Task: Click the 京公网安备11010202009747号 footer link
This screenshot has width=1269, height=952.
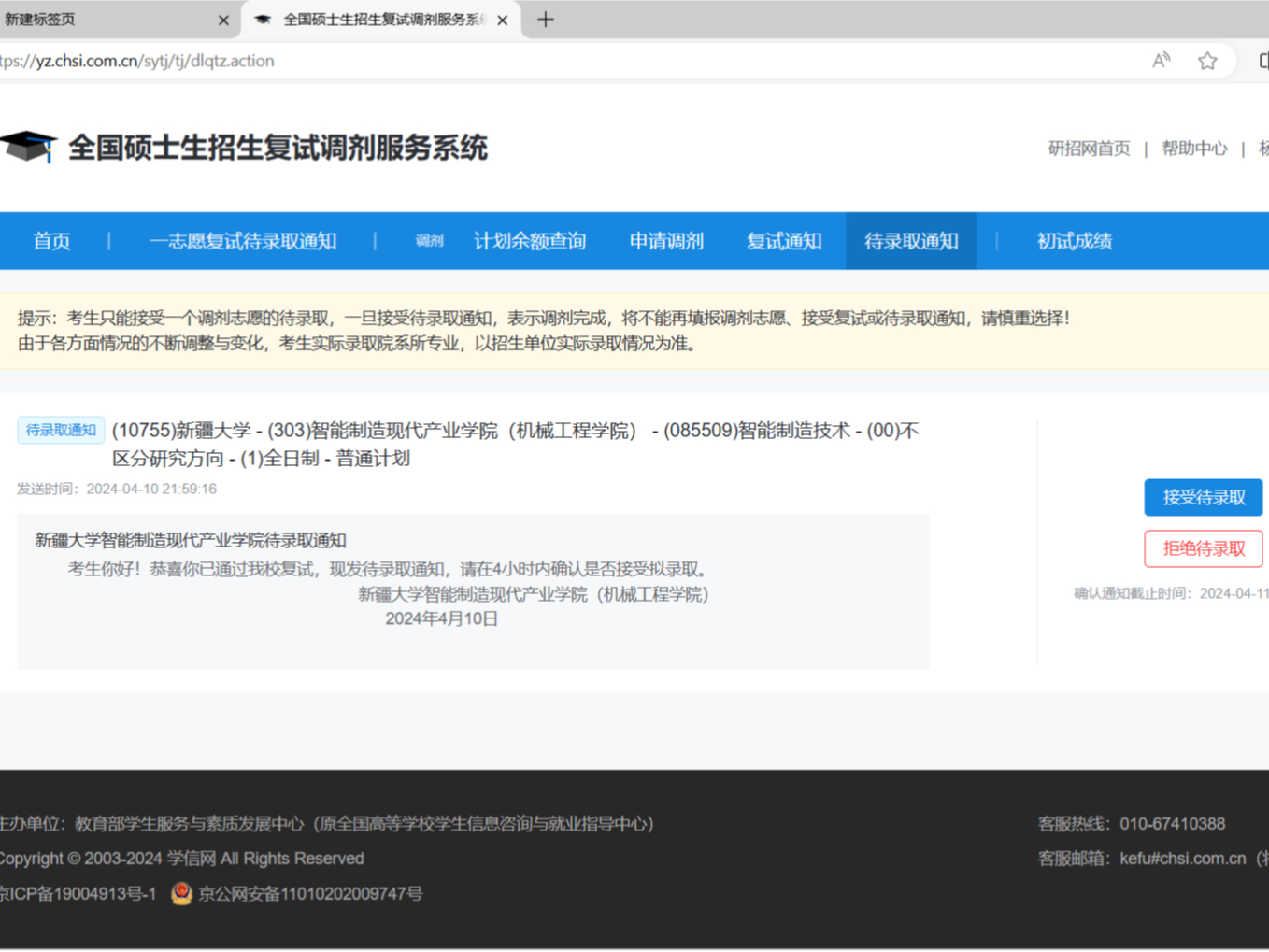Action: tap(310, 894)
